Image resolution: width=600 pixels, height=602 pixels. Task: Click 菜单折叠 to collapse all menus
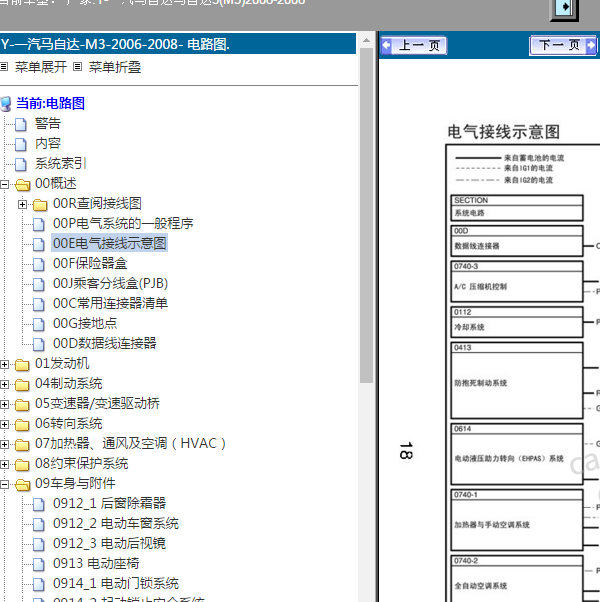[115, 67]
